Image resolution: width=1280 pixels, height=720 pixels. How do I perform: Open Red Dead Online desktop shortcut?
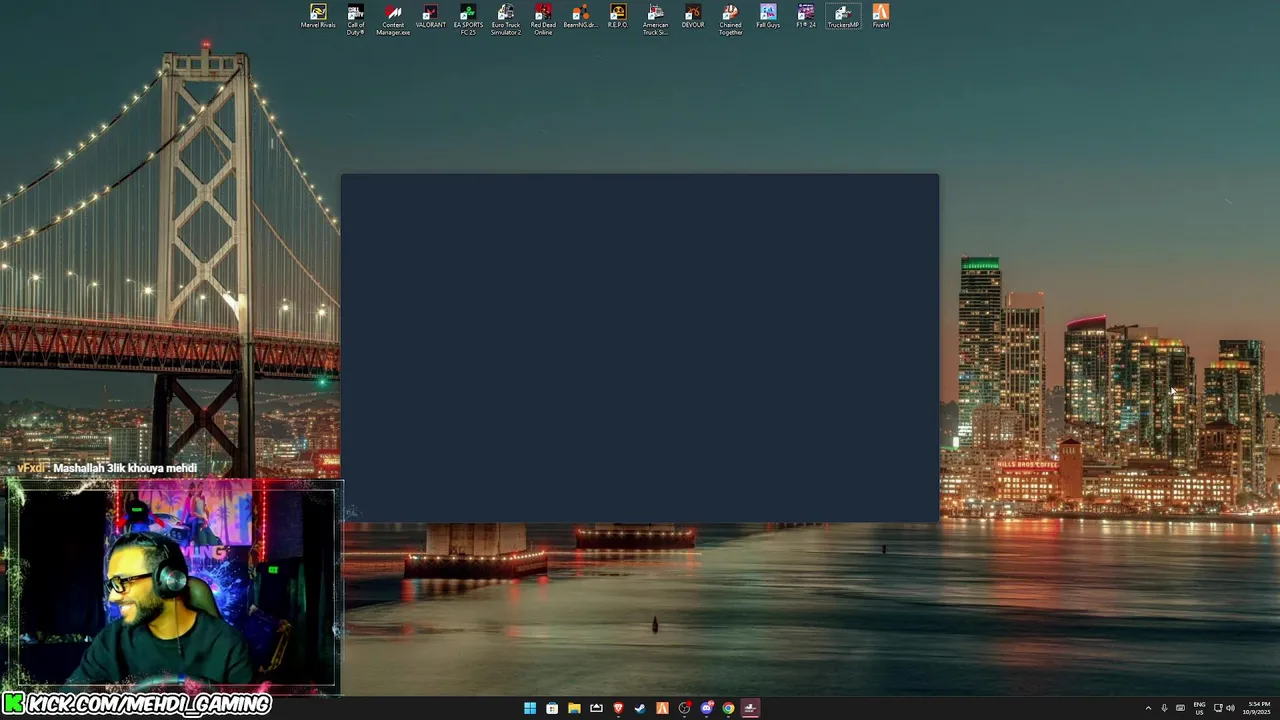pos(543,19)
